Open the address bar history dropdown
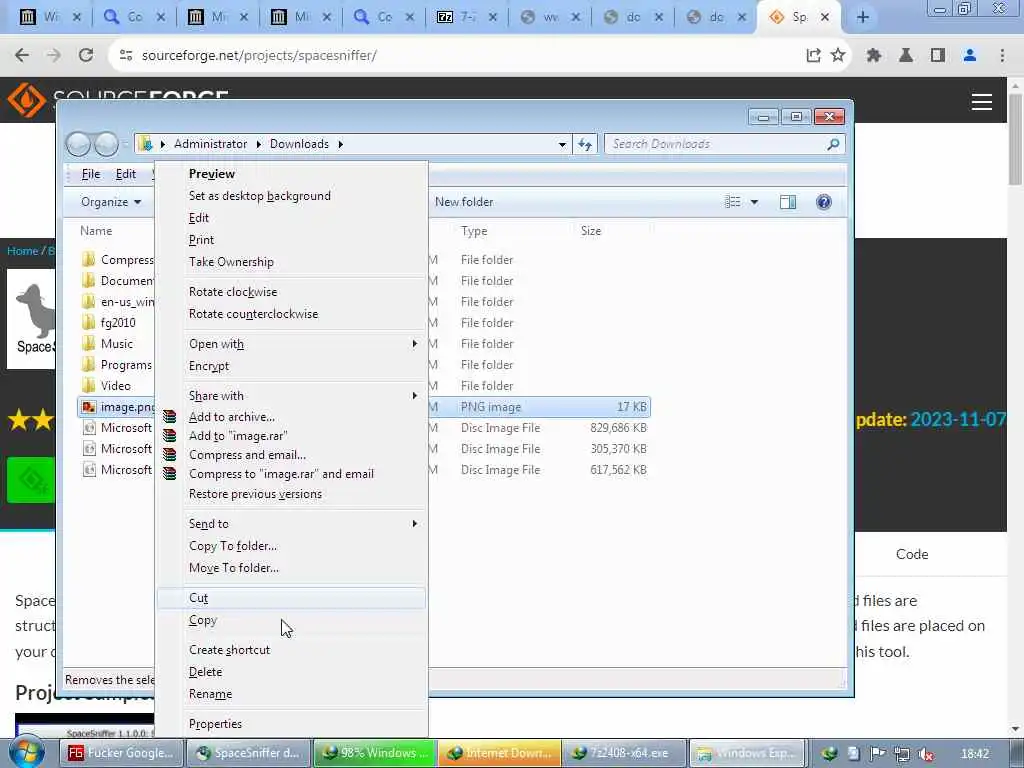This screenshot has height=768, width=1024. tap(562, 144)
